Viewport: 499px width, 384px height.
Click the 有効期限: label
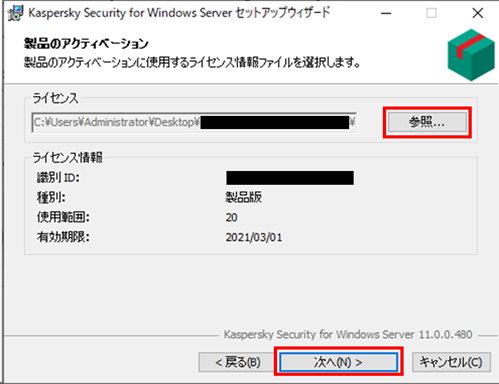coord(63,237)
